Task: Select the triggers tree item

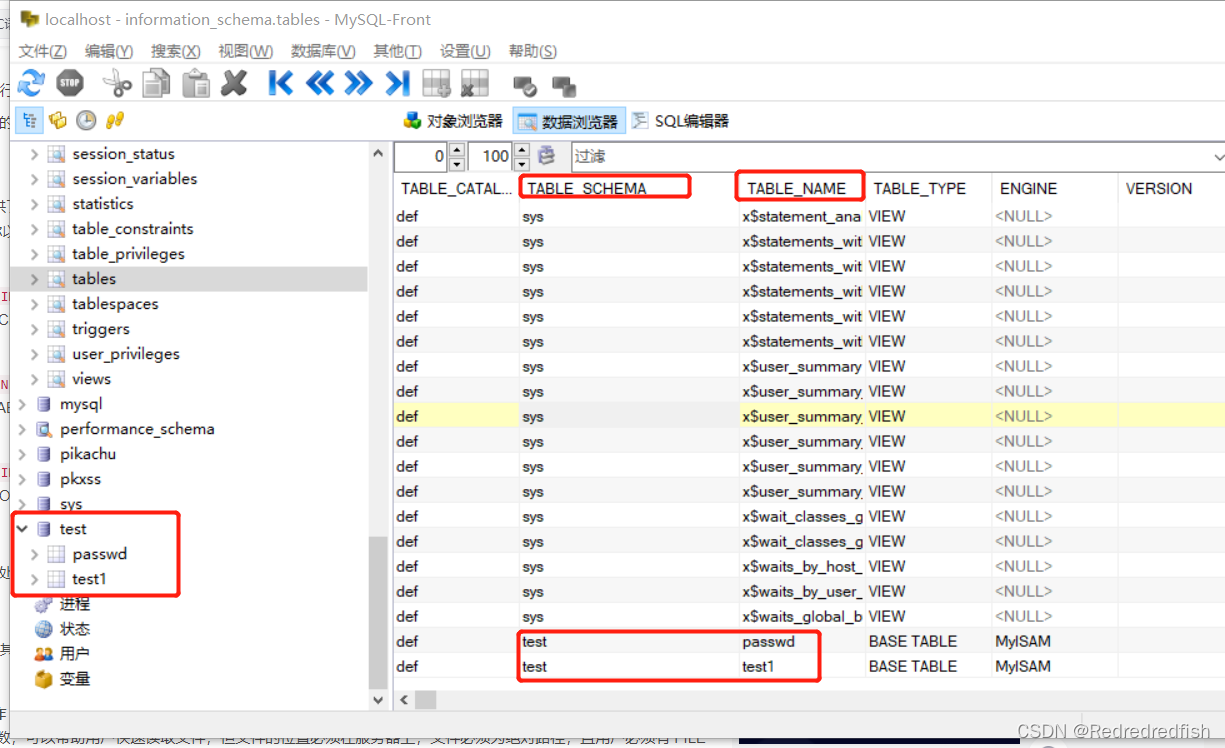Action: pyautogui.click(x=100, y=329)
